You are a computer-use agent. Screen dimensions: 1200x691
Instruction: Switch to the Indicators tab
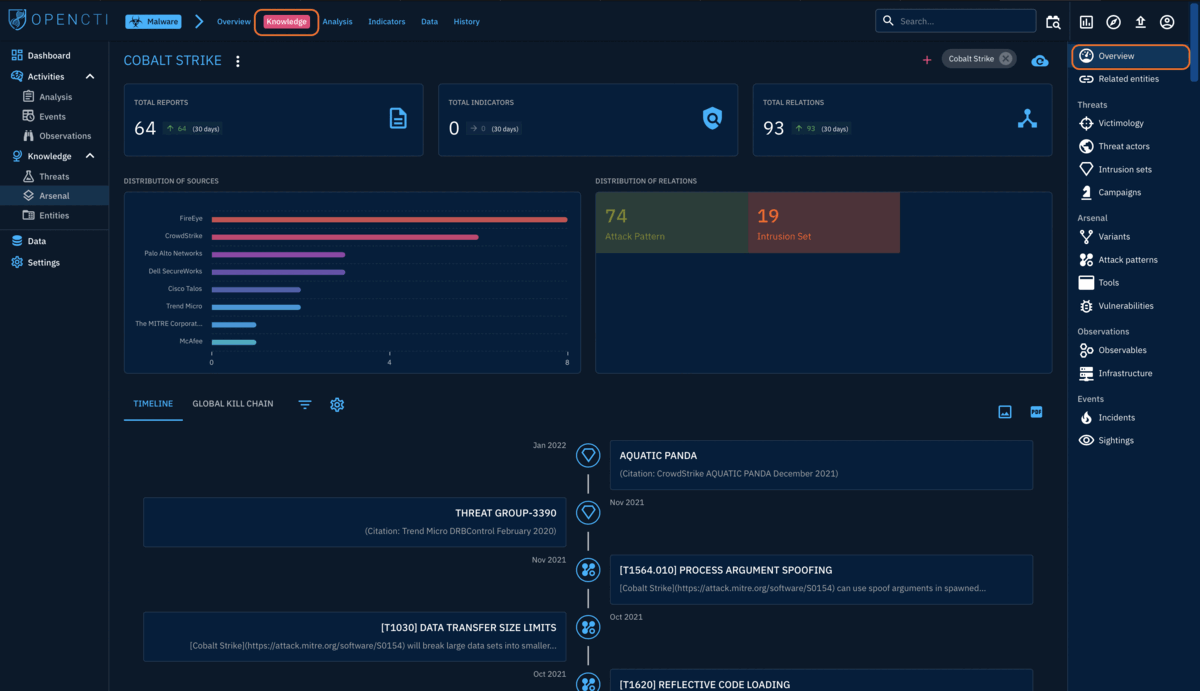(387, 21)
